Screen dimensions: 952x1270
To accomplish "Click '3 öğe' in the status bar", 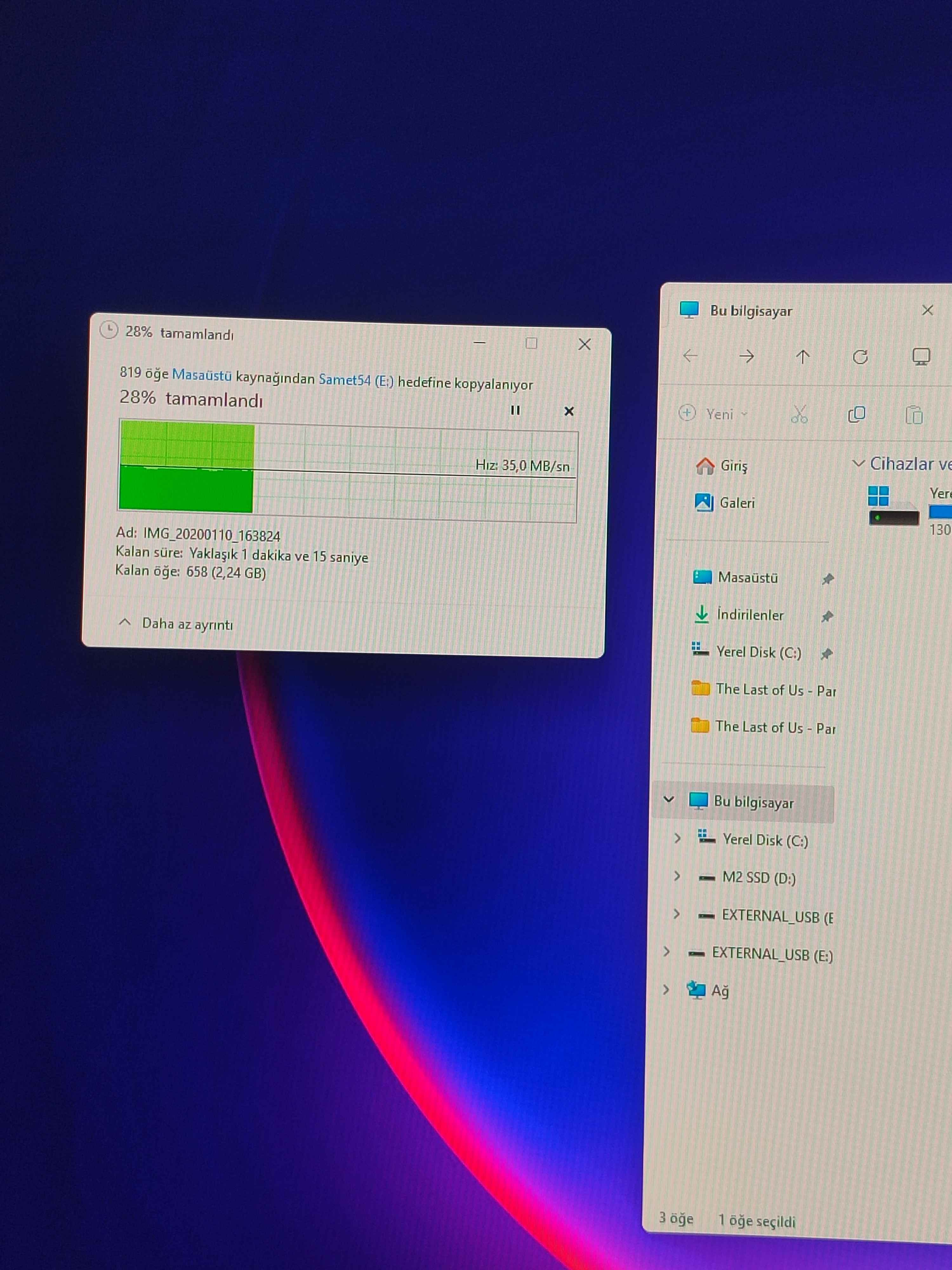I will point(676,1218).
